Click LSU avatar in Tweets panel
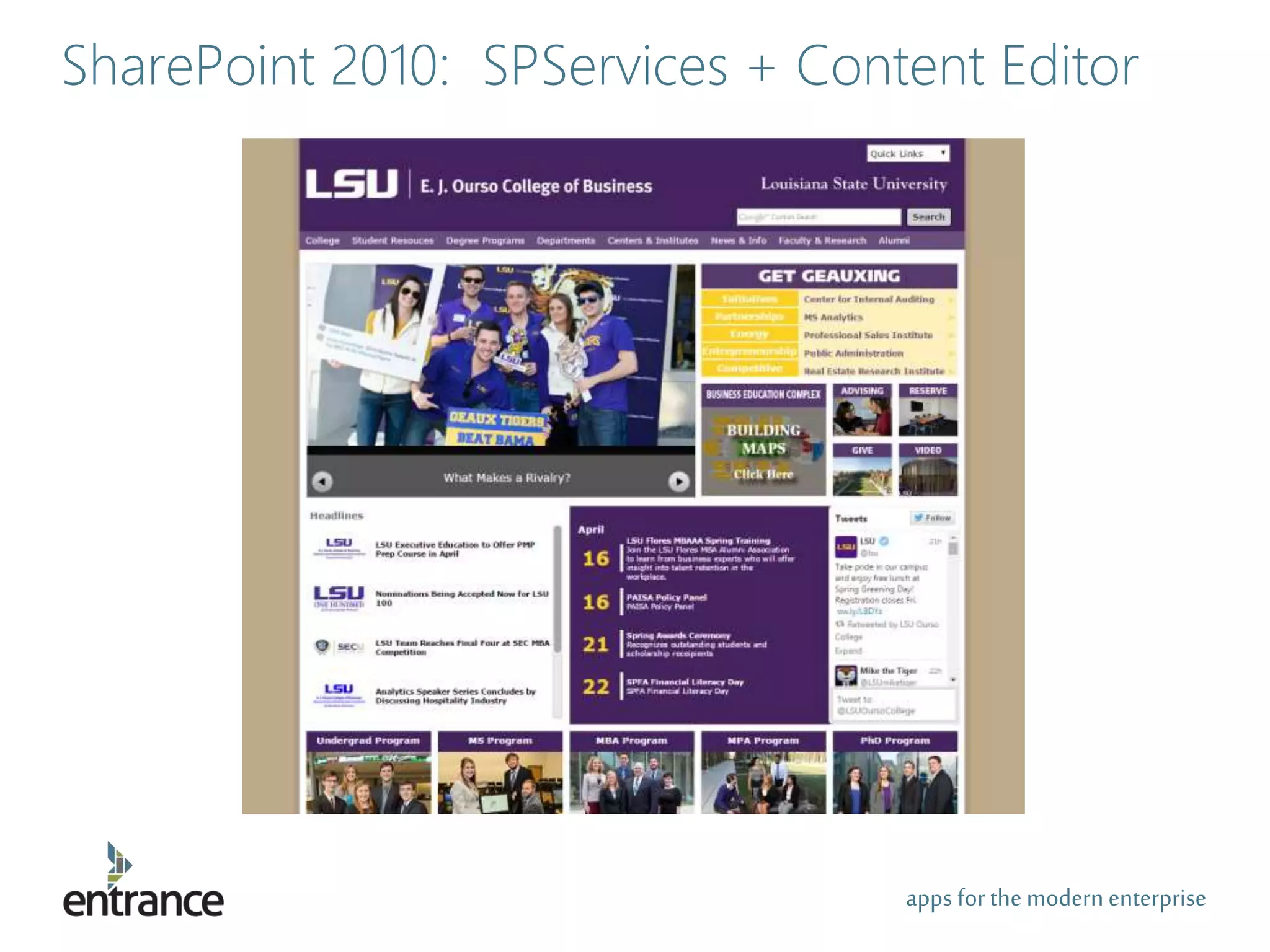 tap(846, 547)
